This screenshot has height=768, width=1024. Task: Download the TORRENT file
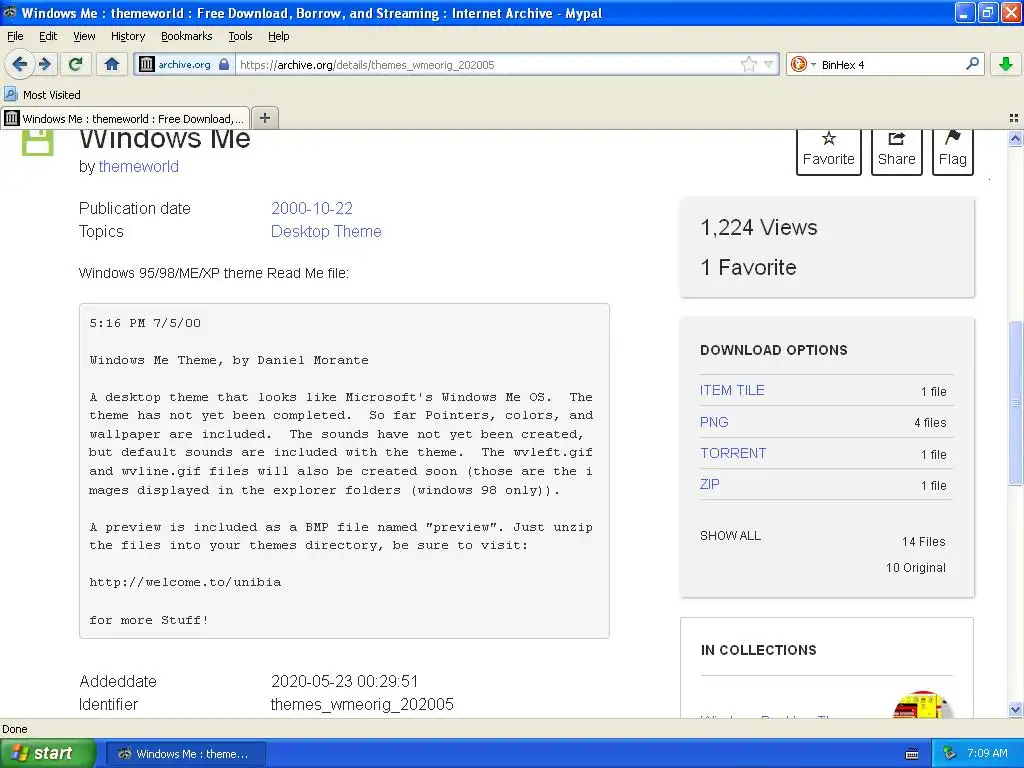pos(733,453)
